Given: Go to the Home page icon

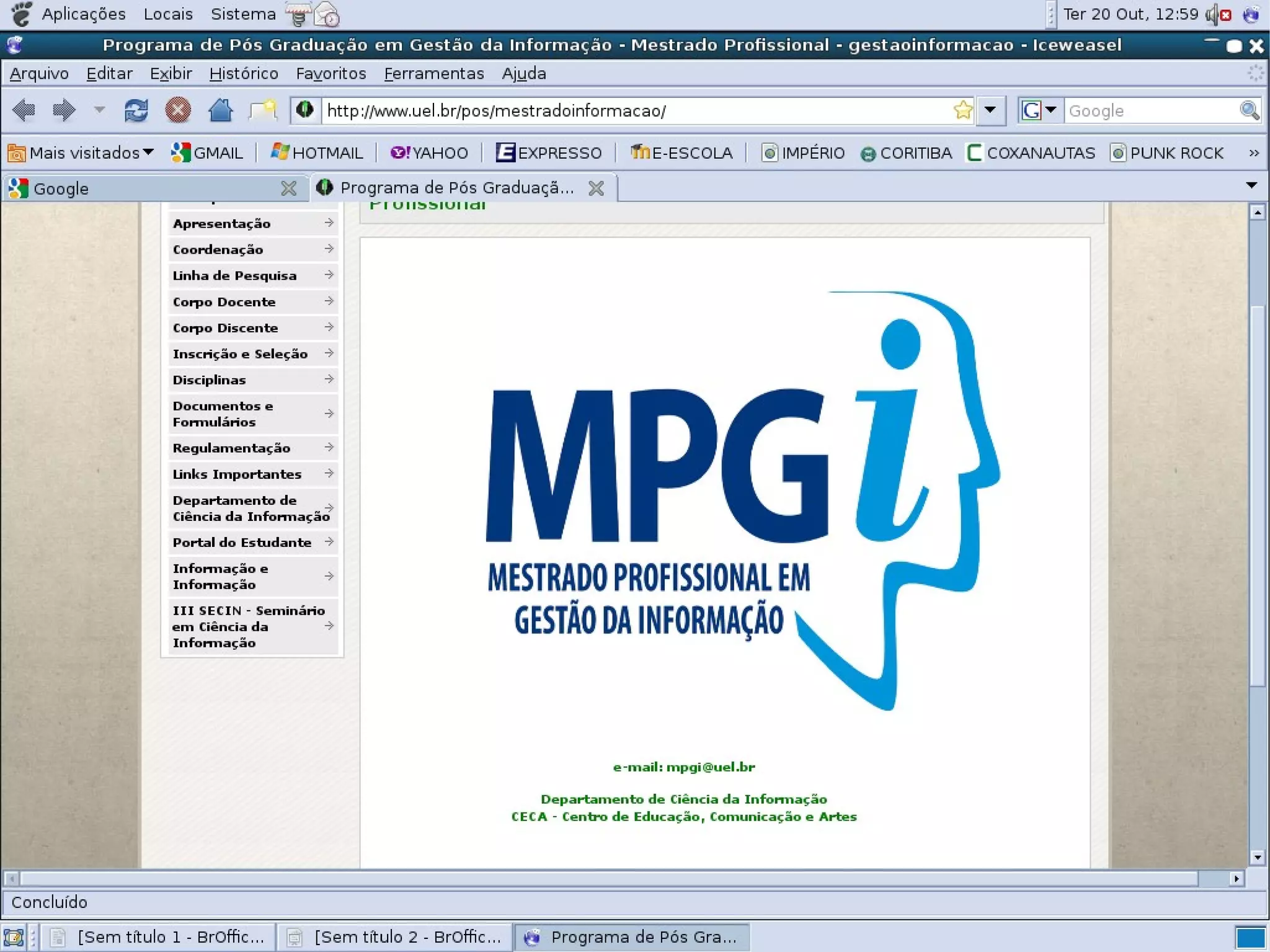Looking at the screenshot, I should point(220,110).
